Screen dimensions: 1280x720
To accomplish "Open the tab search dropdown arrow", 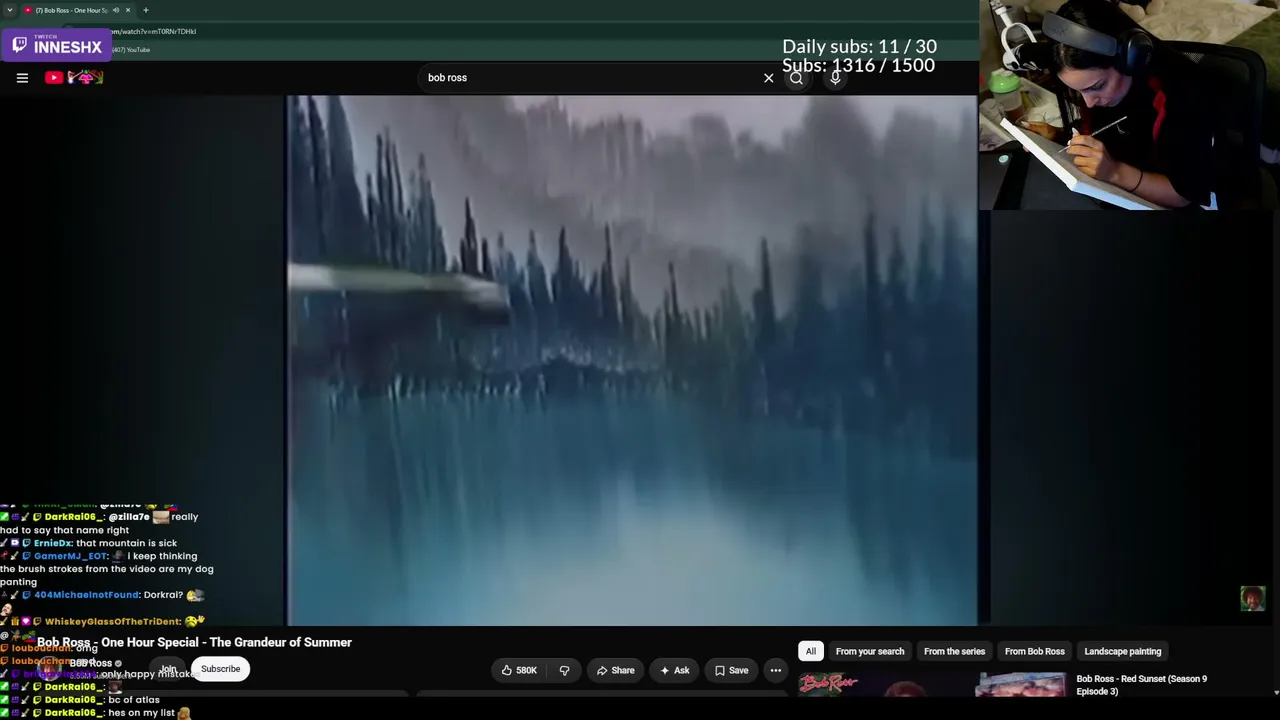I will (9, 10).
